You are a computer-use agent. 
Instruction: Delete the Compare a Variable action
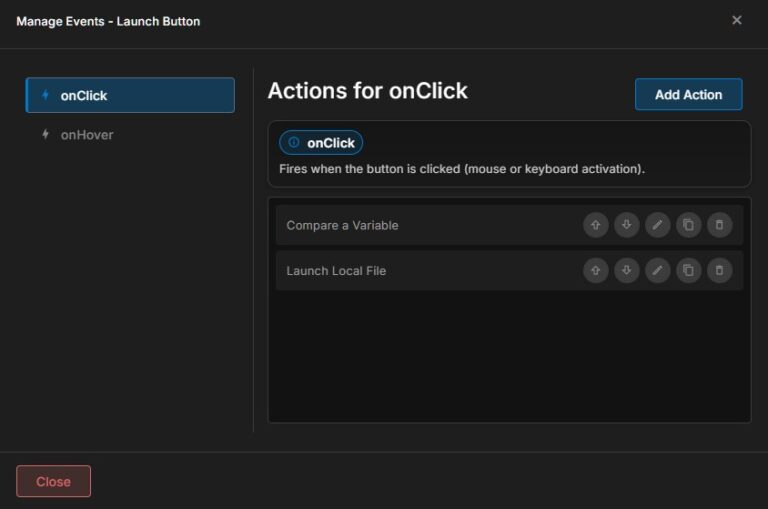click(x=719, y=225)
